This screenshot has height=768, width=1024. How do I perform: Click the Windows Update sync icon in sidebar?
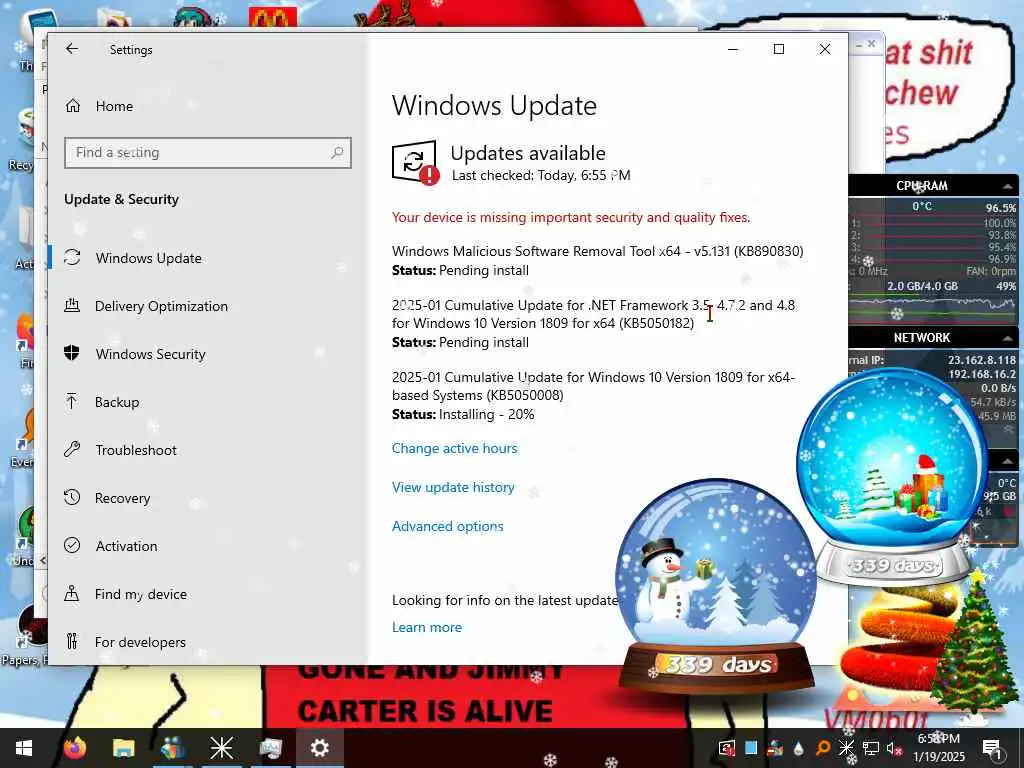pos(72,258)
